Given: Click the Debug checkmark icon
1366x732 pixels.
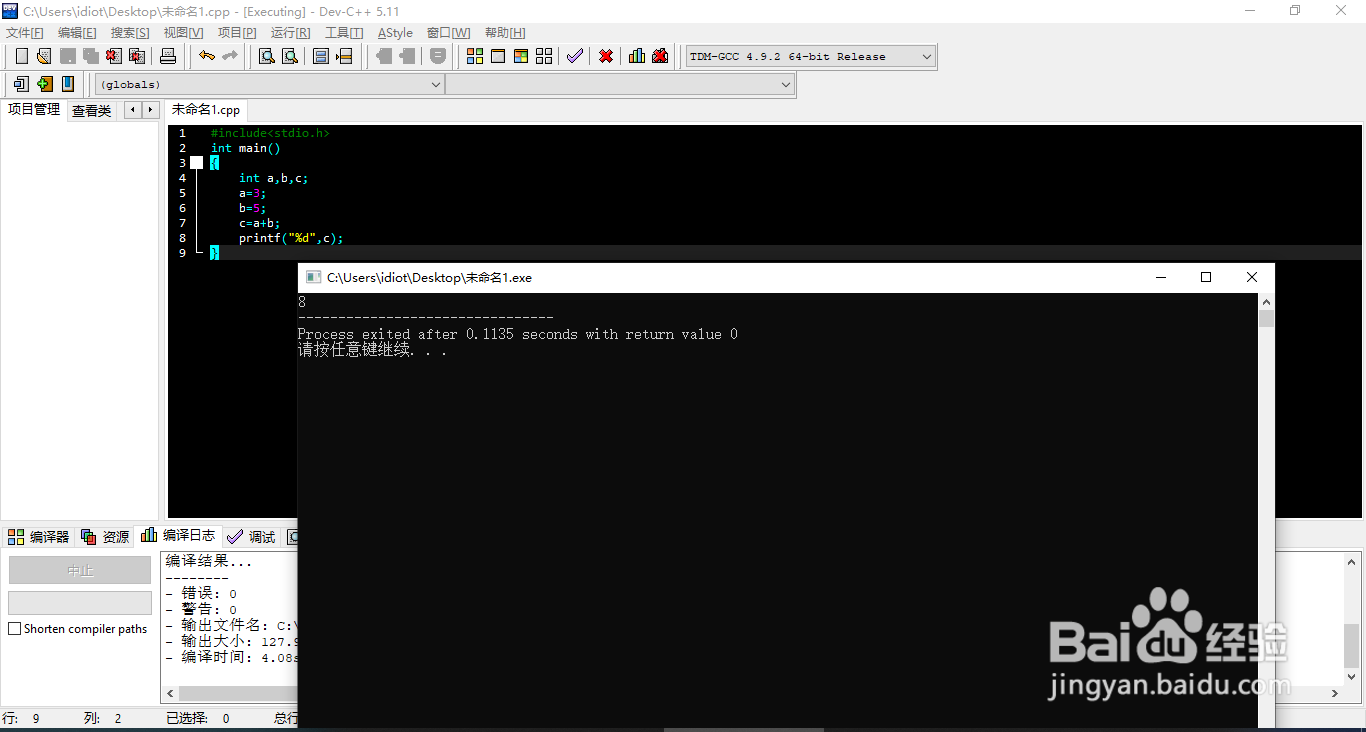Looking at the screenshot, I should coord(574,56).
